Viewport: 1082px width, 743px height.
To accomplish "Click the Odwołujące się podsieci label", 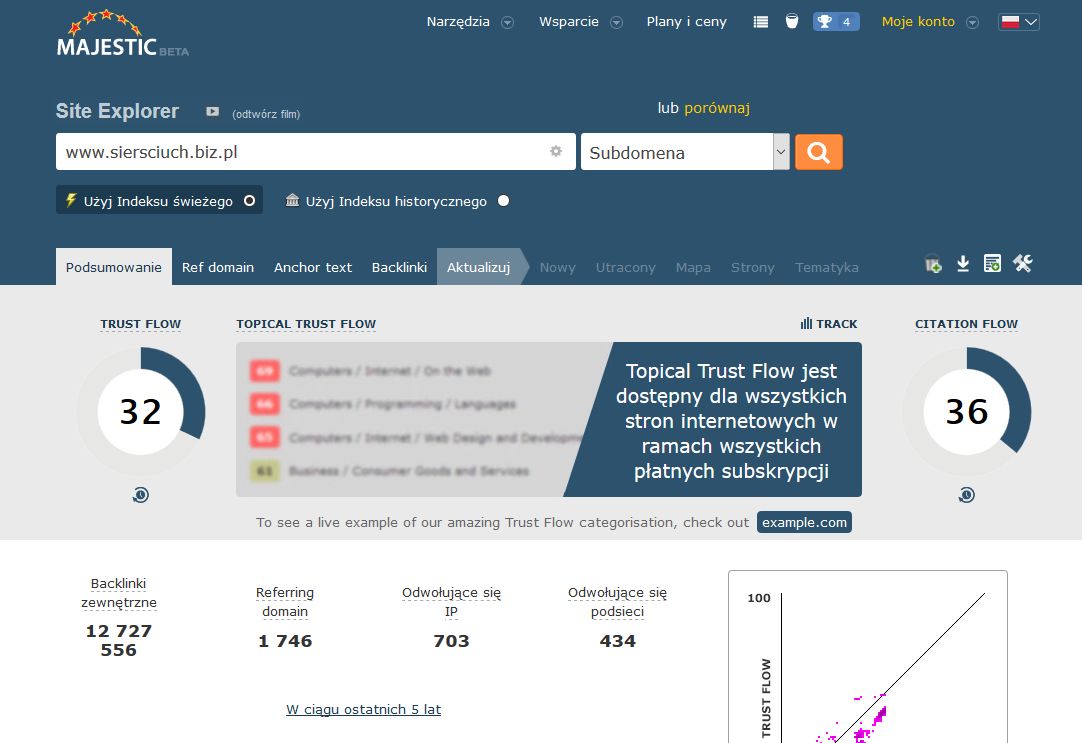I will tap(618, 602).
